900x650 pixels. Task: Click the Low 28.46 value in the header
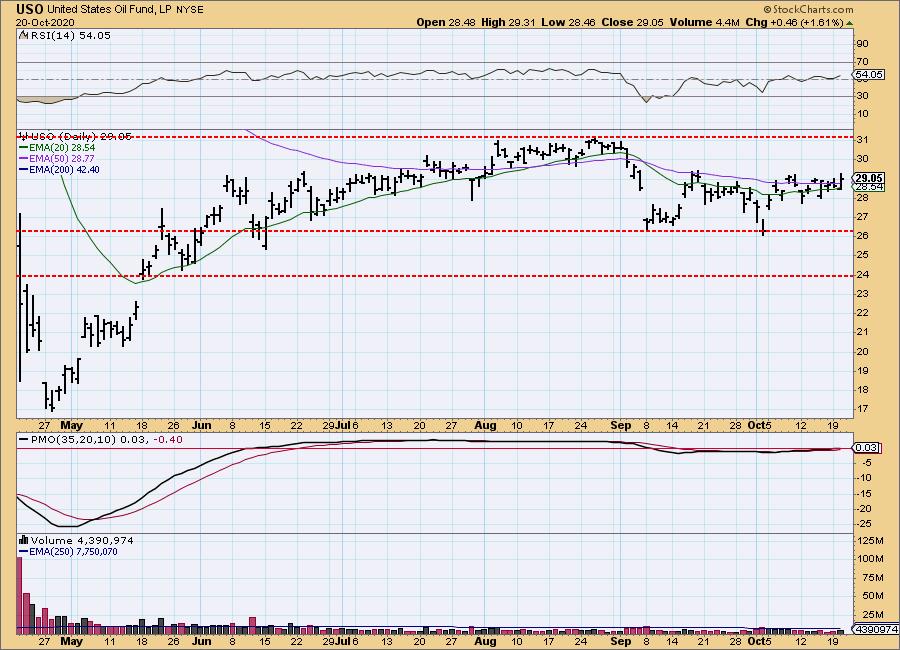(x=569, y=22)
